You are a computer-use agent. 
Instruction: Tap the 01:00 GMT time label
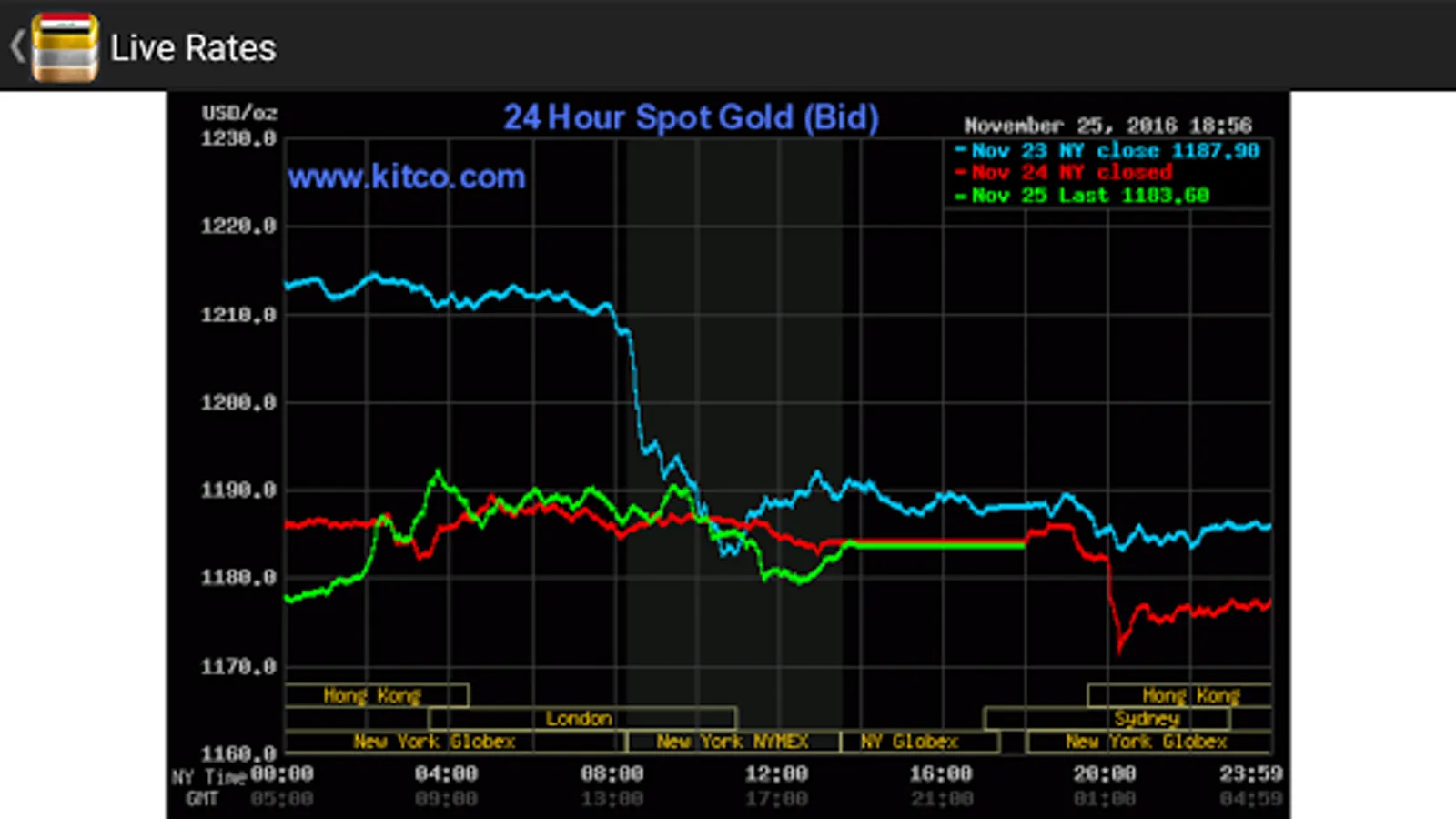click(1105, 799)
